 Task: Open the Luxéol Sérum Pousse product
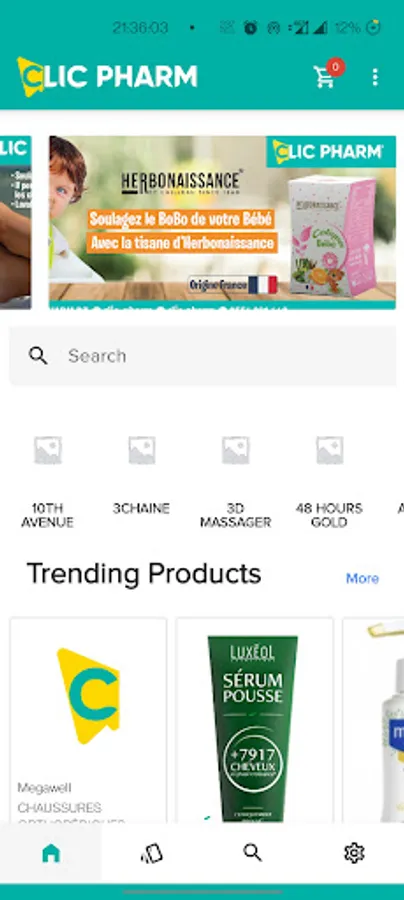(254, 721)
